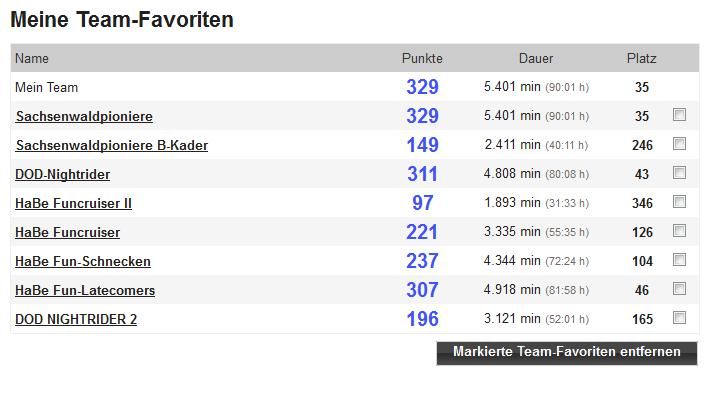The image size is (710, 400).
Task: Open the DOD NIGHTRIDER 2 link
Action: pyautogui.click(x=76, y=320)
